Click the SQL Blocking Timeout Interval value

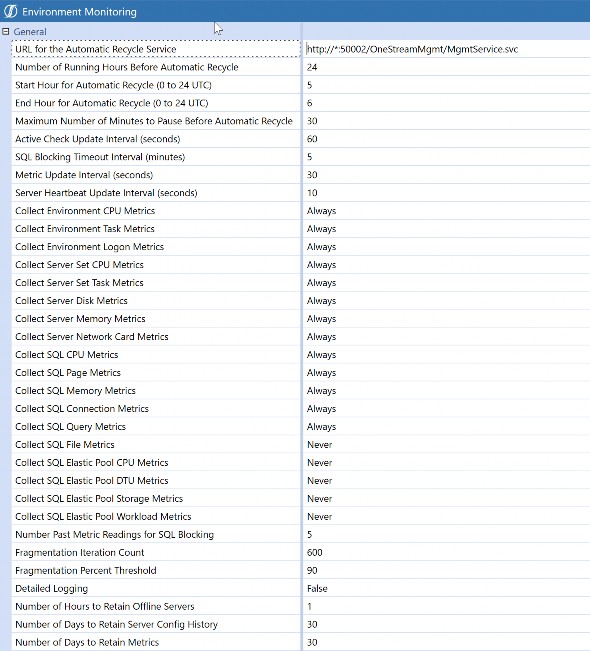pos(446,157)
